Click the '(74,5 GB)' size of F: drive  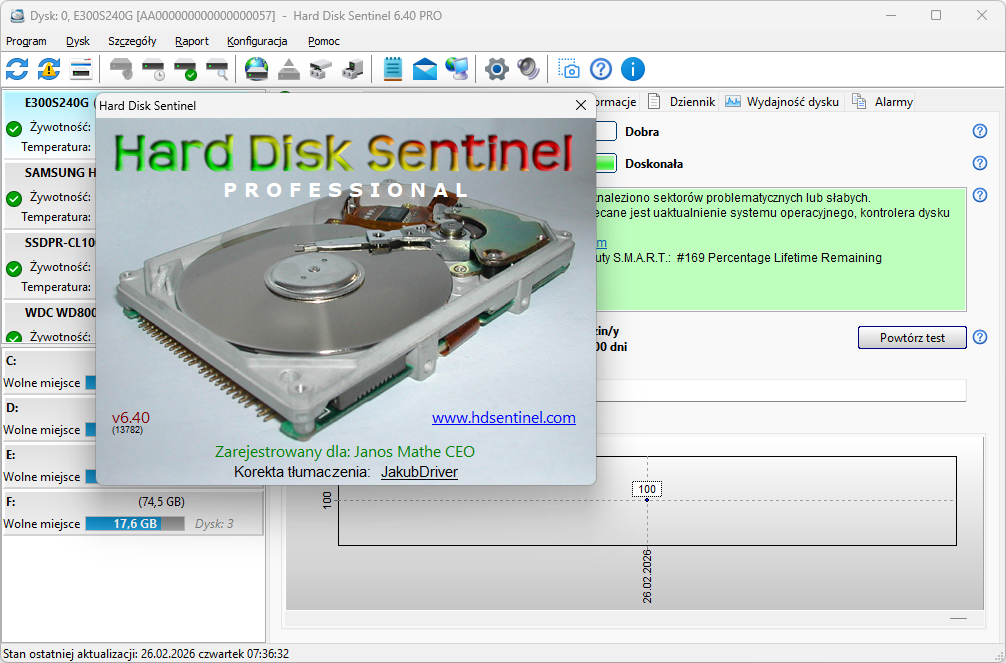coord(161,502)
